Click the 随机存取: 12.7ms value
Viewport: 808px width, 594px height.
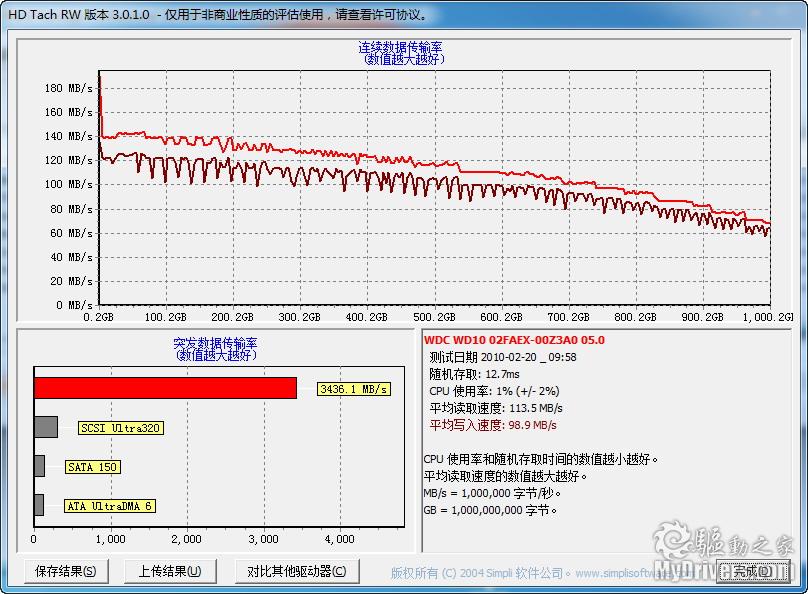(x=474, y=374)
